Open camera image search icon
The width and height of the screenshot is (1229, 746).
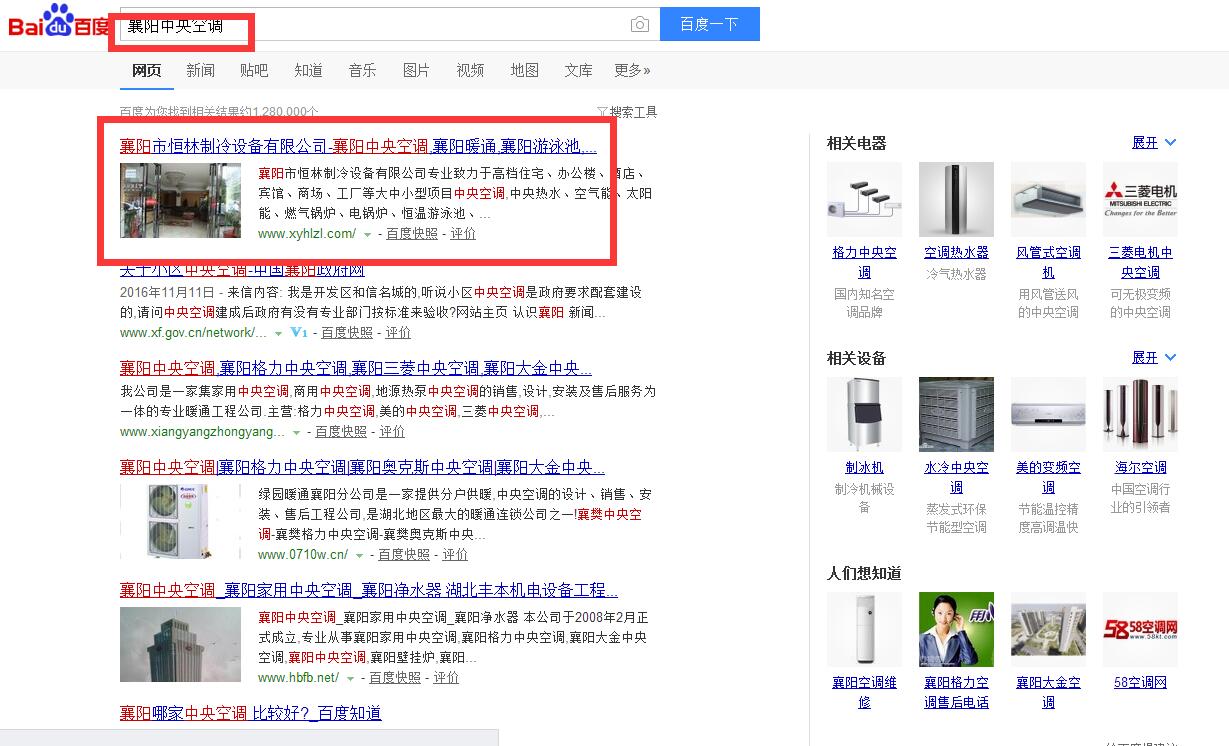(639, 25)
